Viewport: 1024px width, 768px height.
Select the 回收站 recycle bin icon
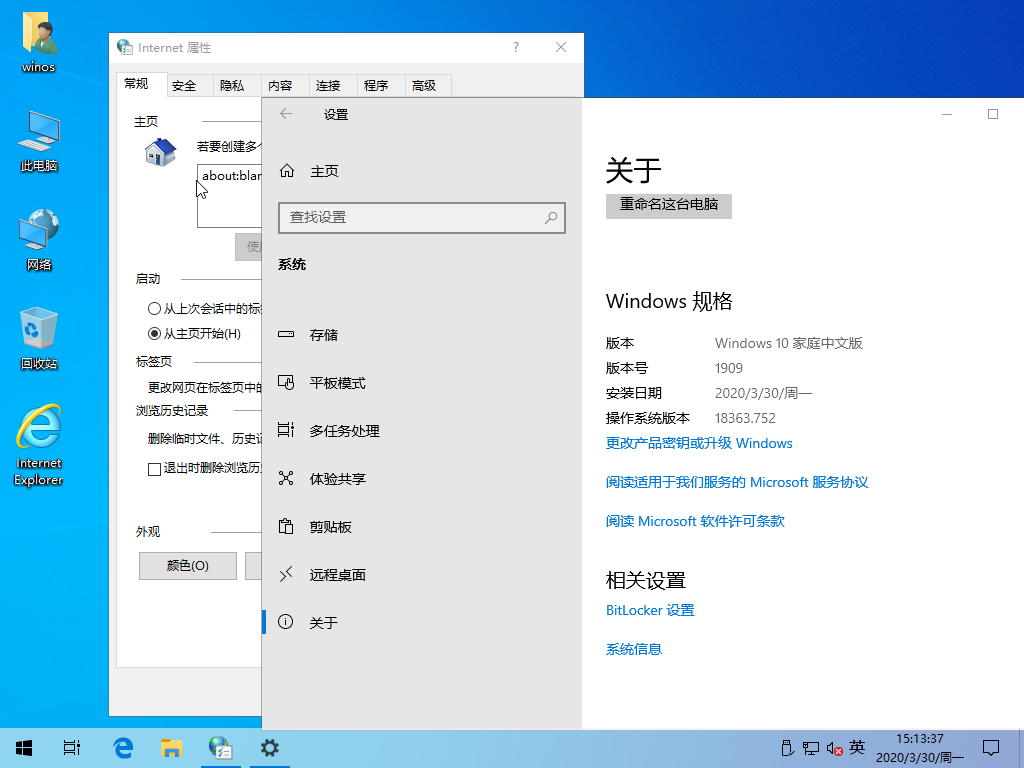[39, 338]
